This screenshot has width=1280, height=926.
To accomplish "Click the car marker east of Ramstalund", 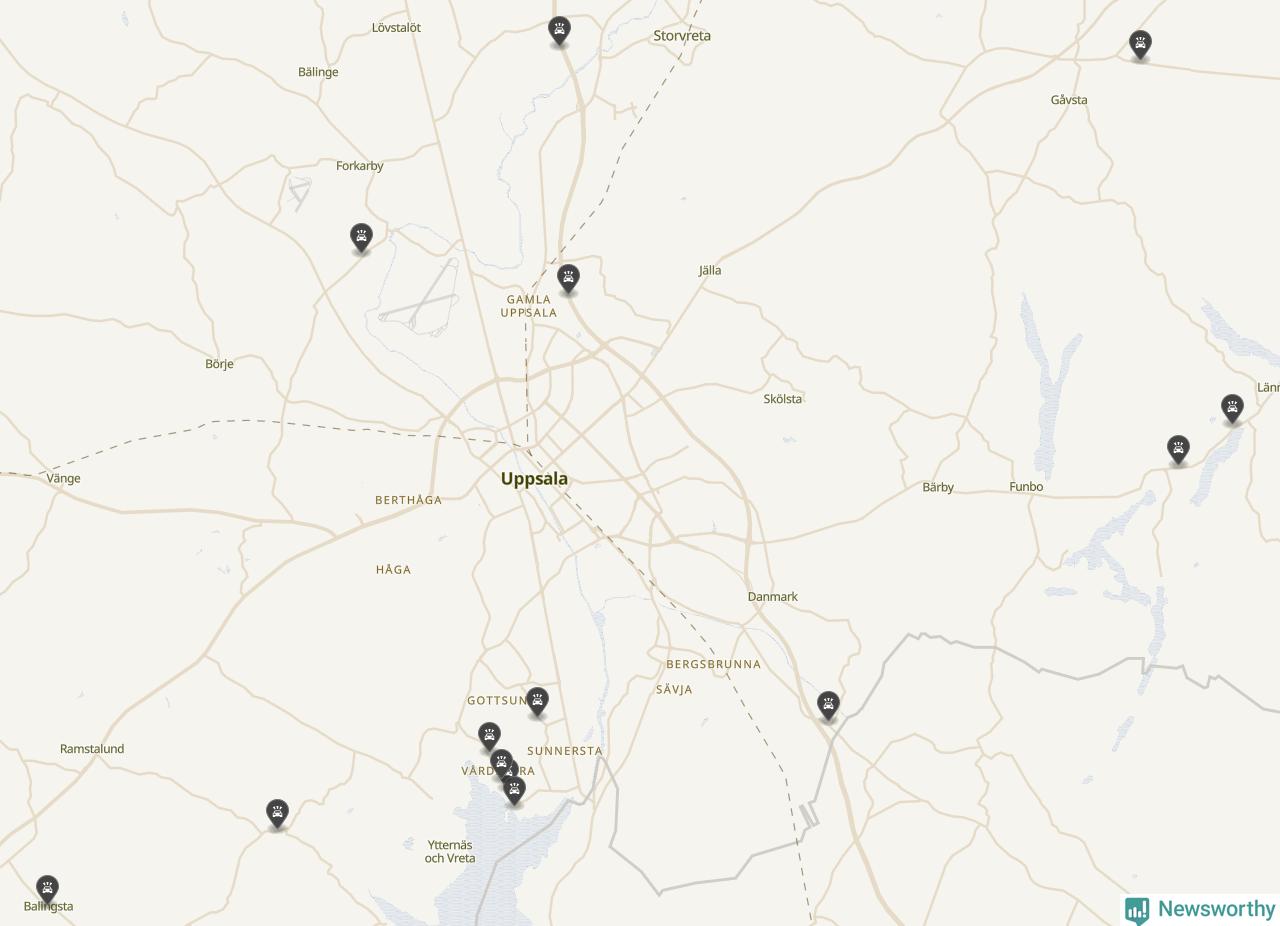I will point(277,813).
